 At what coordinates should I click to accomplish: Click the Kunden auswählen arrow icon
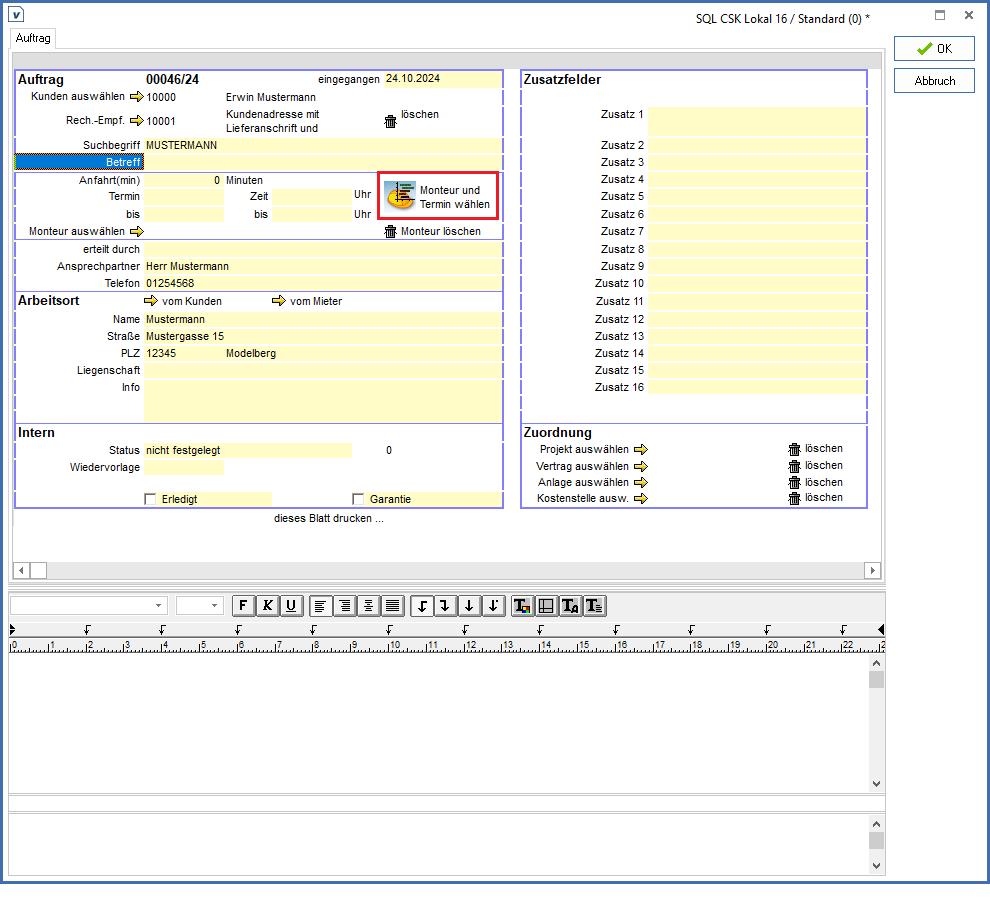tap(137, 97)
